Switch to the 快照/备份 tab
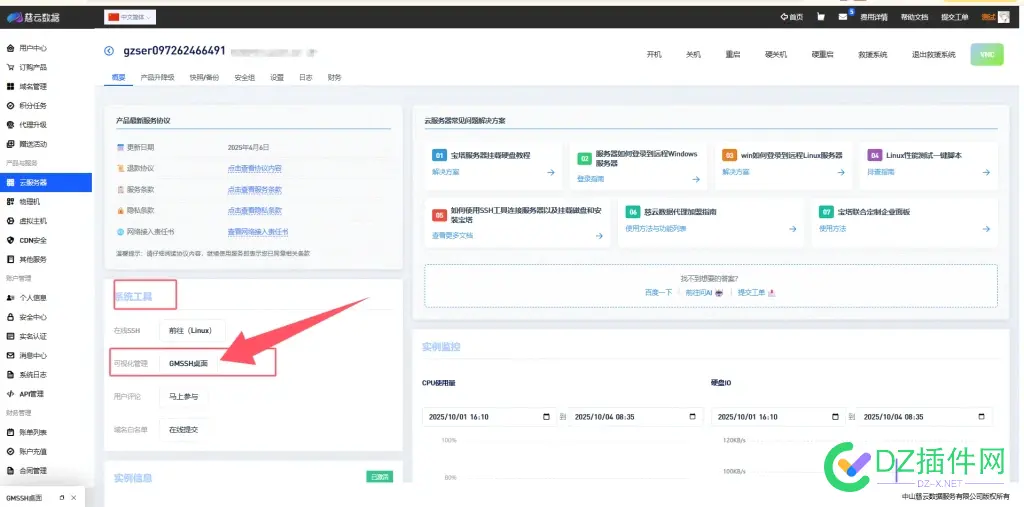Image resolution: width=1024 pixels, height=507 pixels. [204, 77]
